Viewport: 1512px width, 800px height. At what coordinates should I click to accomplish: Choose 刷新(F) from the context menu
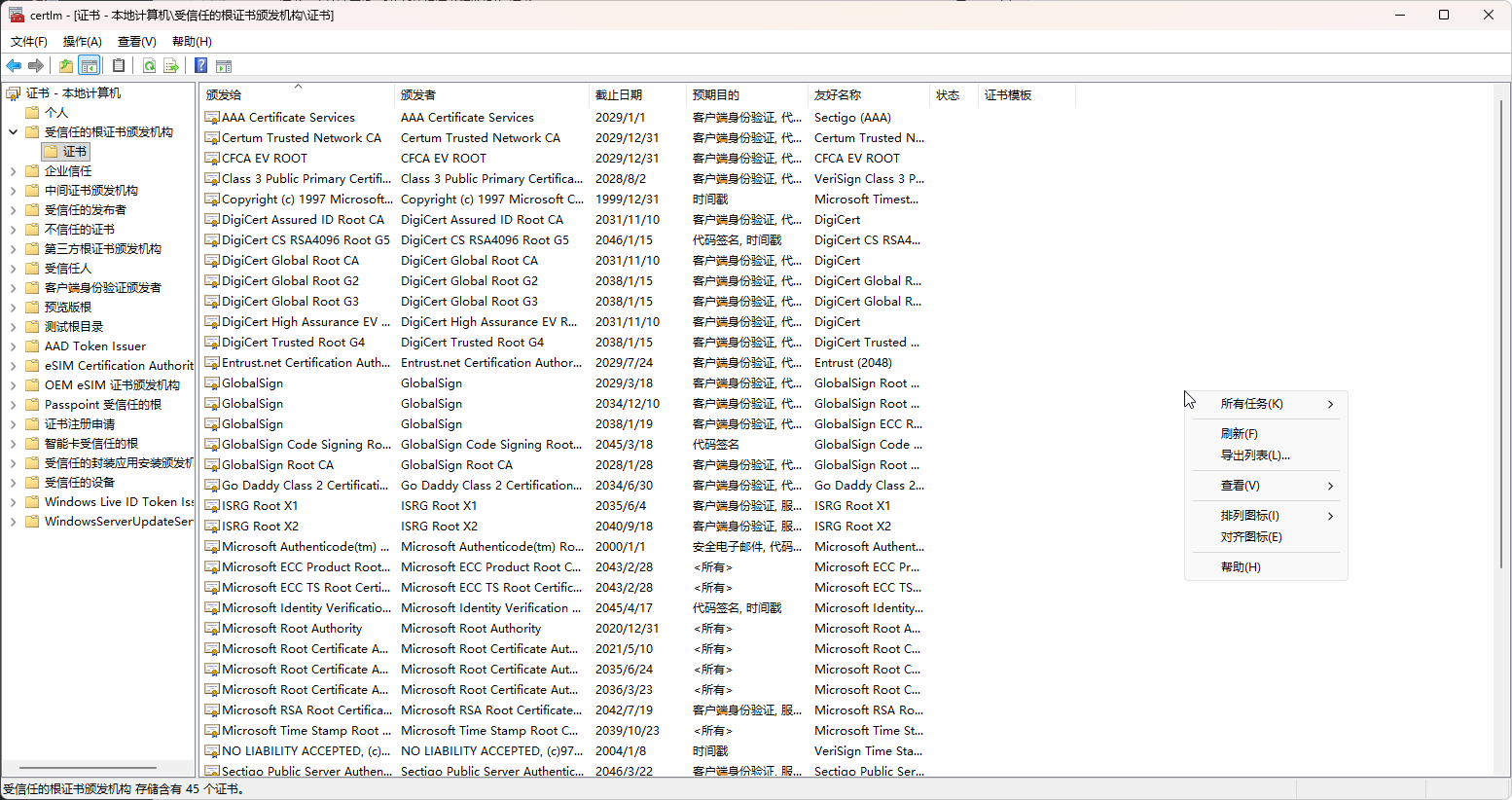pyautogui.click(x=1266, y=434)
